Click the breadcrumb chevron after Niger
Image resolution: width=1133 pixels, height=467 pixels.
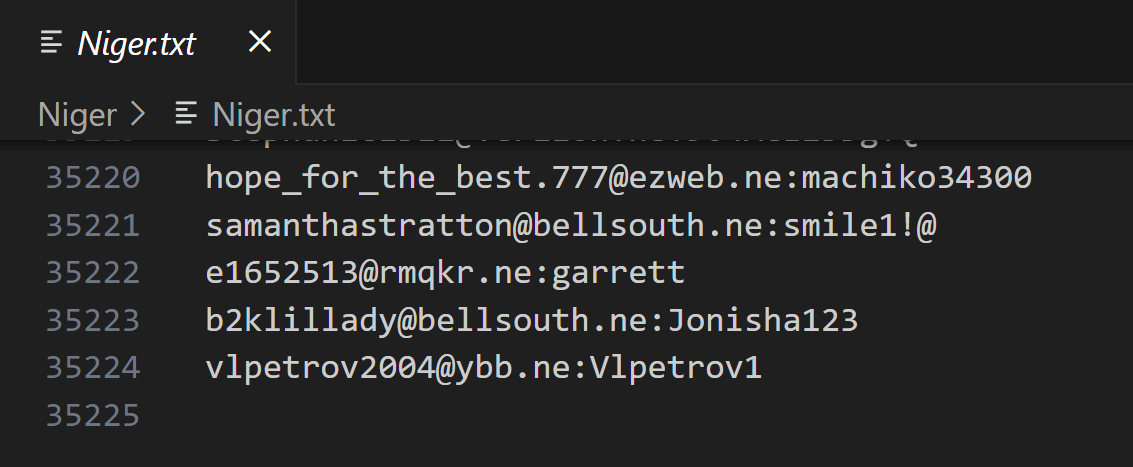138,115
